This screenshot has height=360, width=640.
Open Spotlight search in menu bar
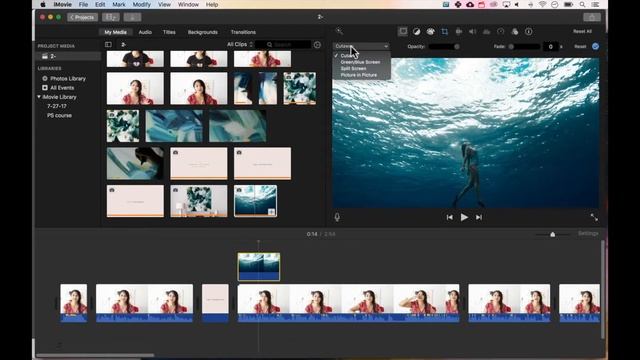(x=582, y=4)
